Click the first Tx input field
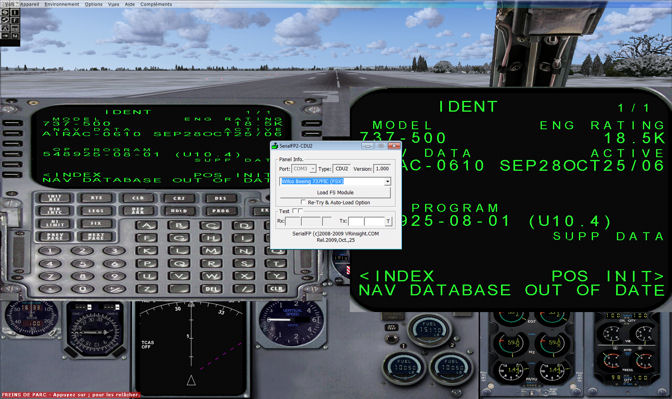The height and width of the screenshot is (399, 672). 356,221
